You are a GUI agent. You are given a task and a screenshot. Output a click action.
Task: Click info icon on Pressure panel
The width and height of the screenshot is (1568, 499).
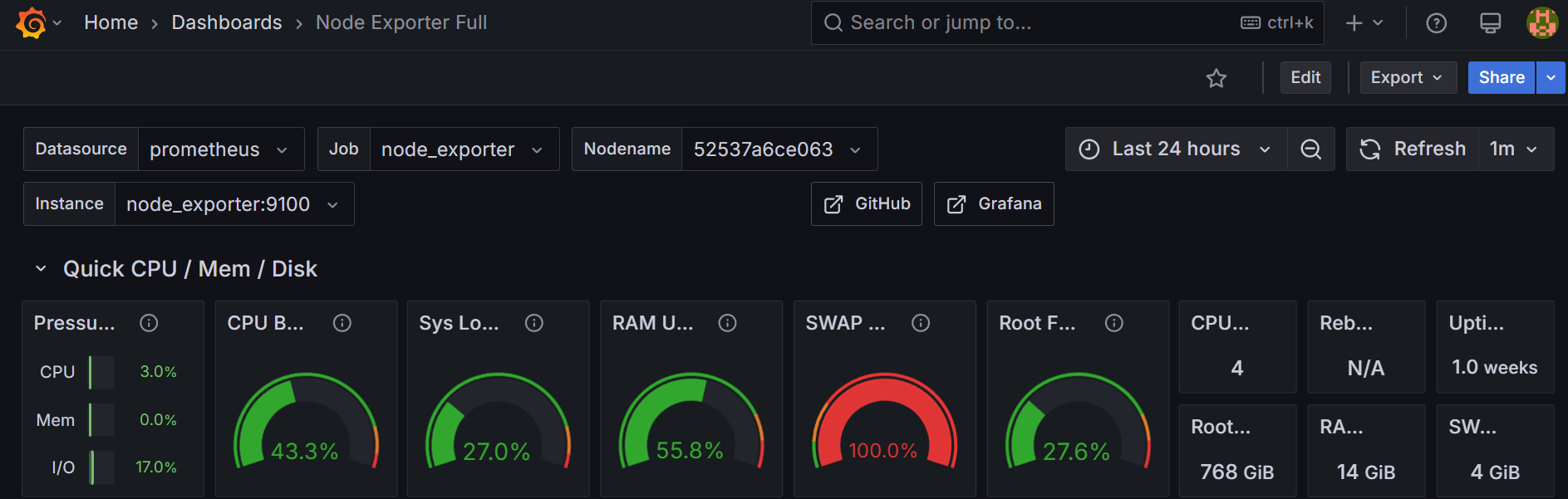click(149, 323)
